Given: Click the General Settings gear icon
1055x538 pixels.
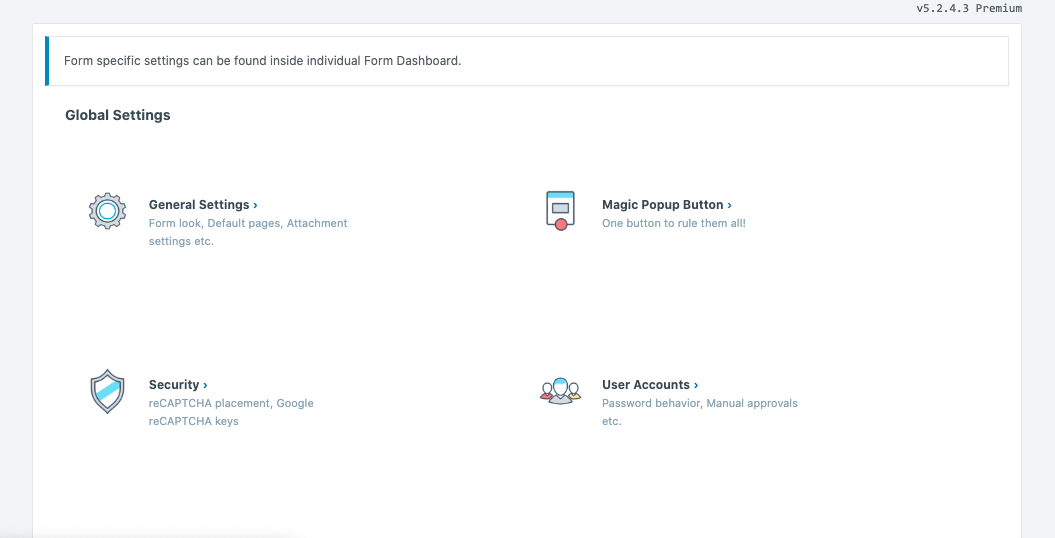Looking at the screenshot, I should coord(107,210).
